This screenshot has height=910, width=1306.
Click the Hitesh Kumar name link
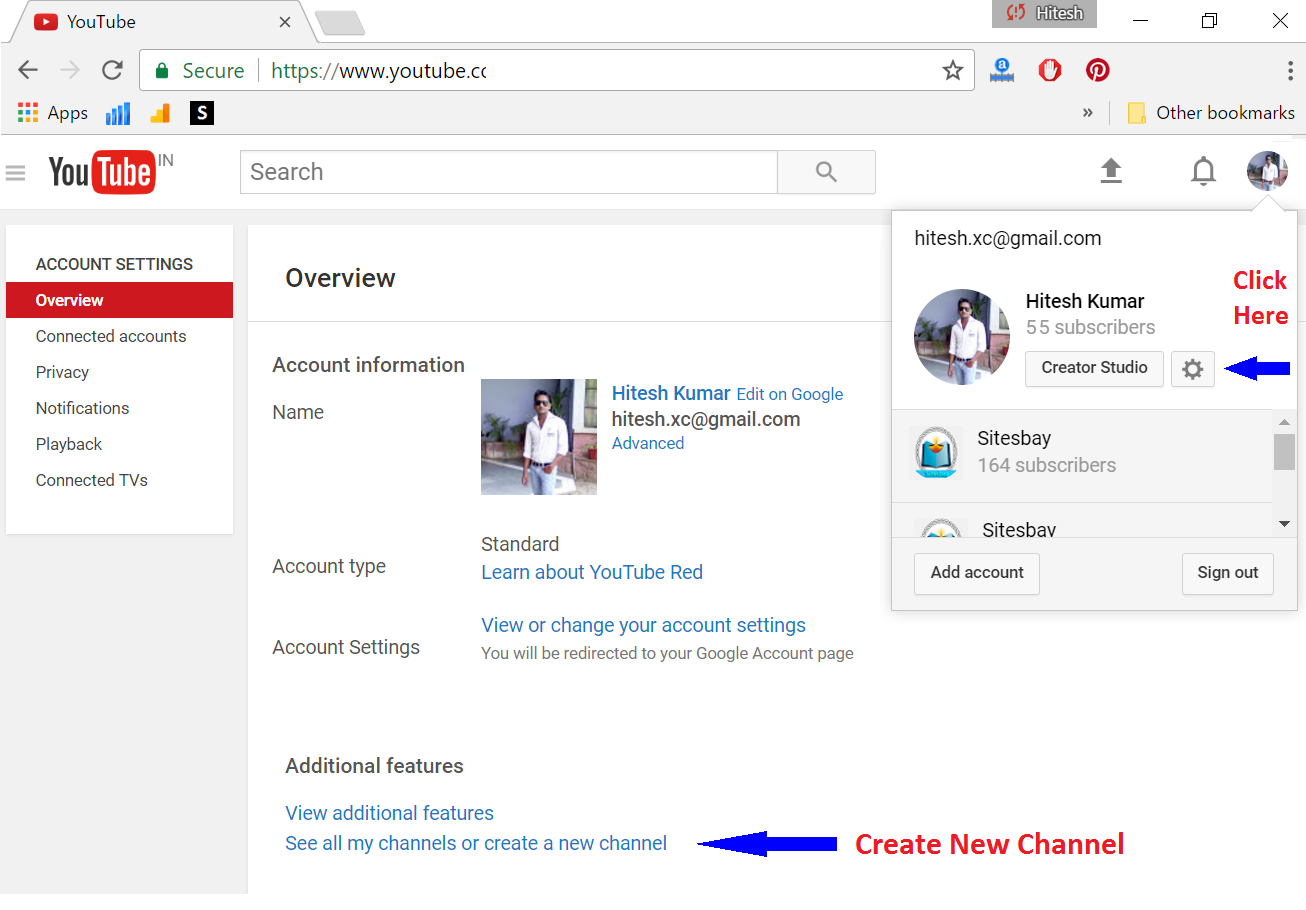(x=671, y=393)
